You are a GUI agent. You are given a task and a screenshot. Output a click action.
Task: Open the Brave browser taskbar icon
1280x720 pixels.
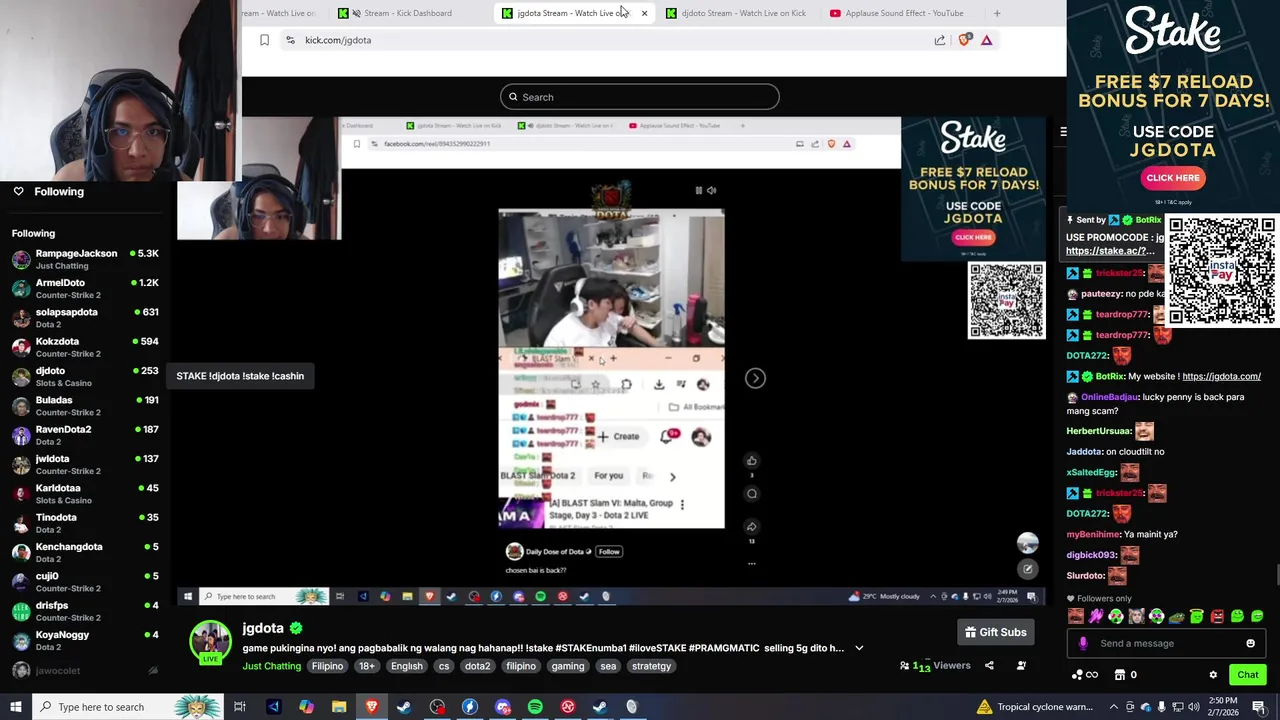(372, 707)
